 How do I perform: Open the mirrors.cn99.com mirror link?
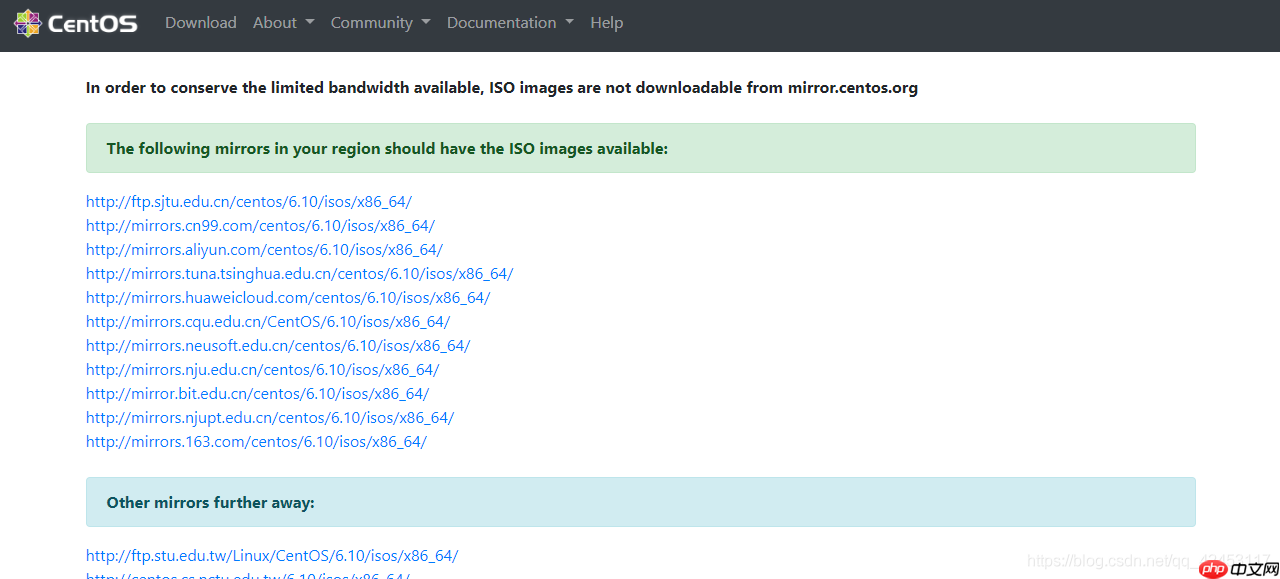click(x=260, y=226)
